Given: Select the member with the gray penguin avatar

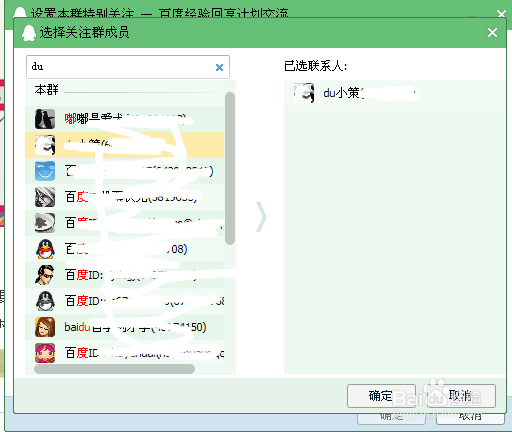Looking at the screenshot, I should [125, 301].
